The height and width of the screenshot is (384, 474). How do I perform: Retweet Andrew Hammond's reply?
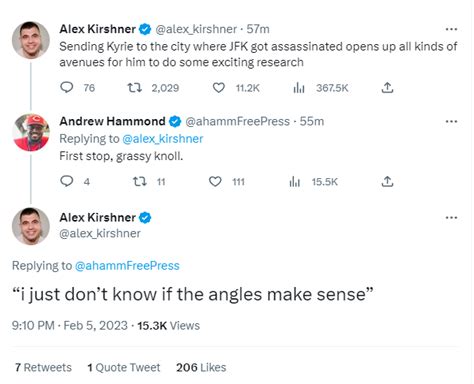pos(139,182)
